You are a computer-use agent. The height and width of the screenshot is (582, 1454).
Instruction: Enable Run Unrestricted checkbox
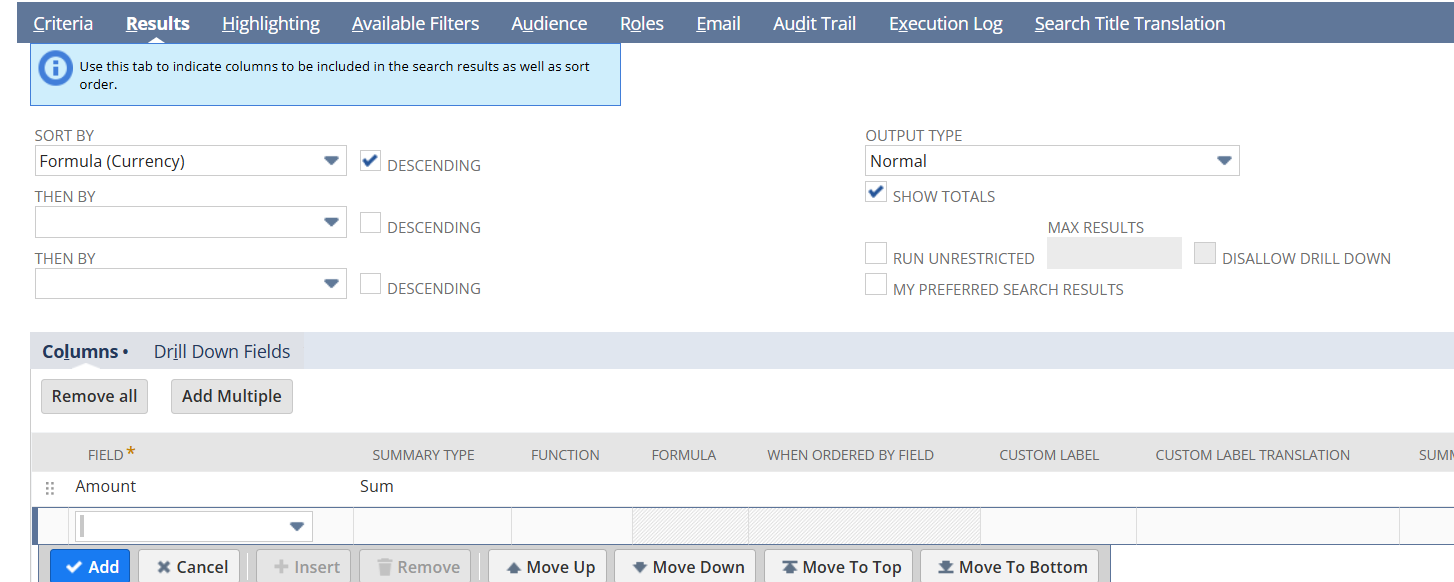point(876,254)
